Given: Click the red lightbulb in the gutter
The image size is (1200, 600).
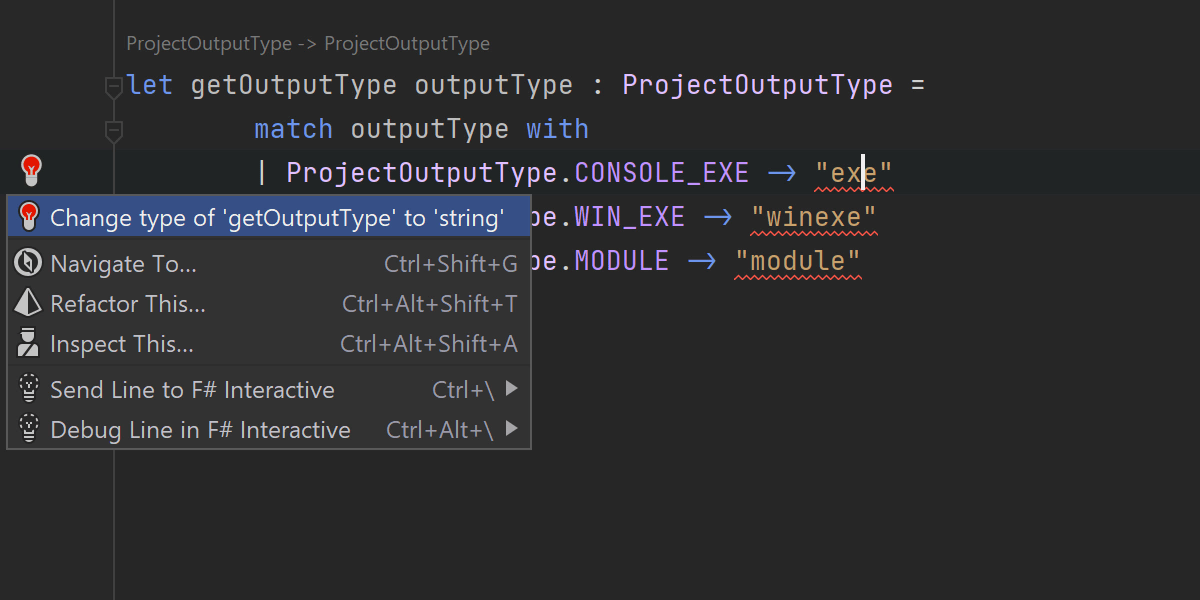Looking at the screenshot, I should pyautogui.click(x=31, y=170).
